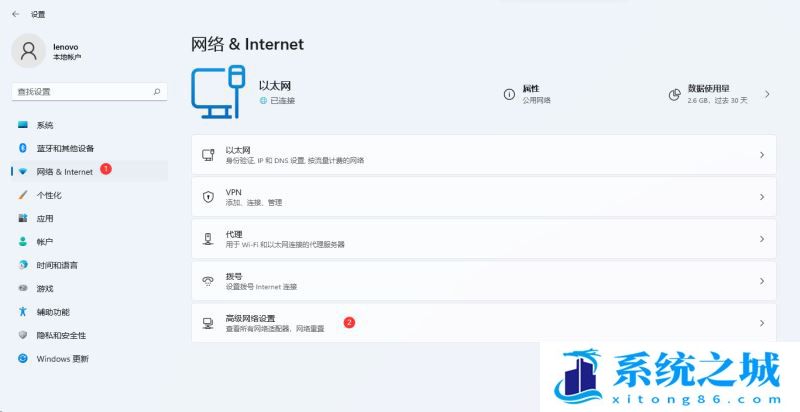Open 数据使用量 details
The width and height of the screenshot is (800, 412).
coord(719,94)
